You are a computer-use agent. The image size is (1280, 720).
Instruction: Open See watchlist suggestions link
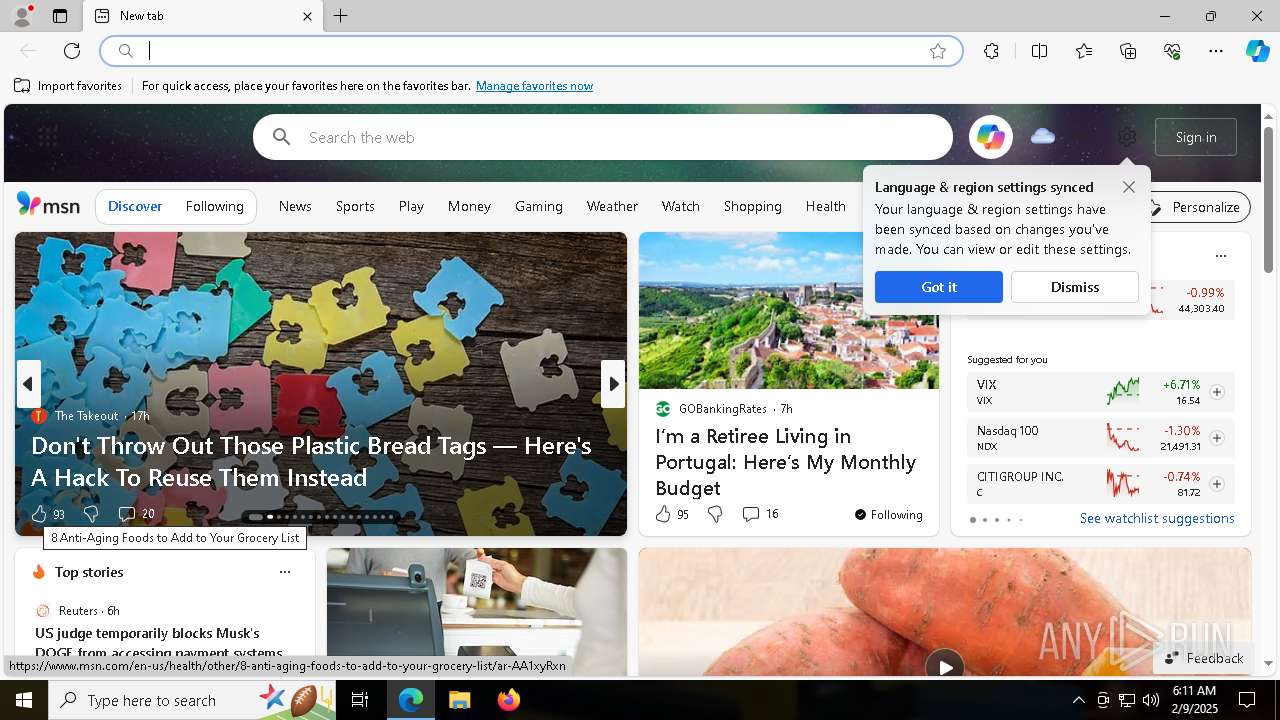(1157, 518)
